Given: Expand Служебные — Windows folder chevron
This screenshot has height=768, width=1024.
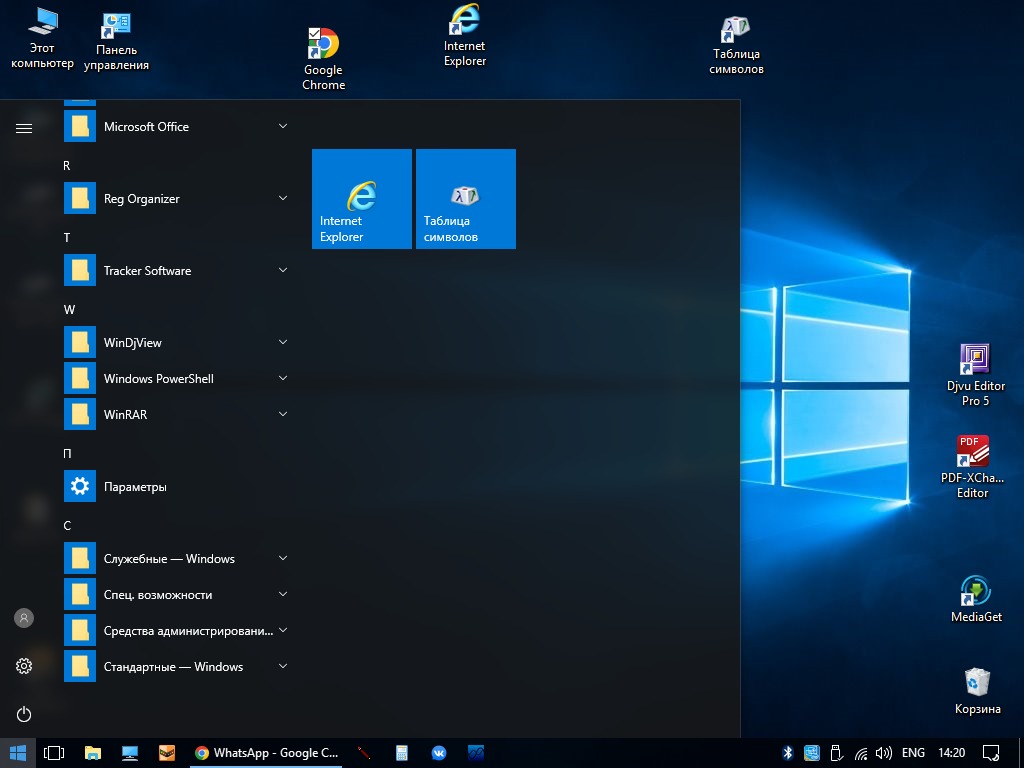Looking at the screenshot, I should pyautogui.click(x=283, y=558).
